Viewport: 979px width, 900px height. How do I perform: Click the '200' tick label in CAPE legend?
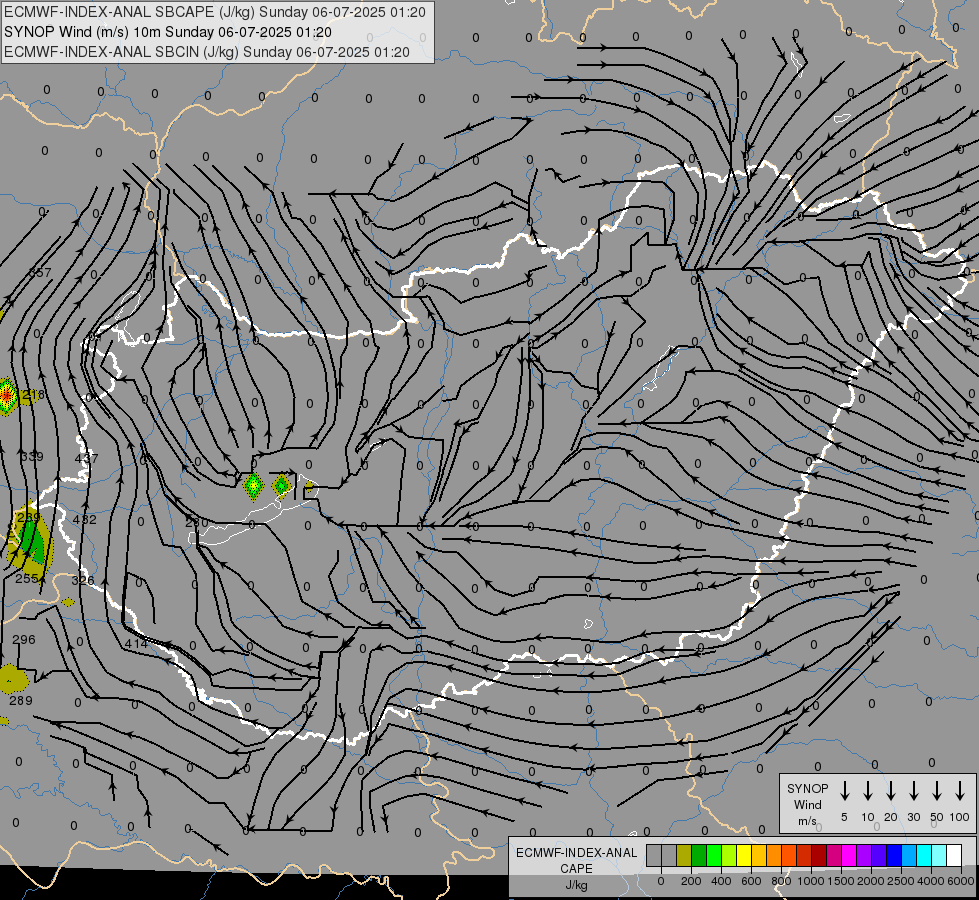691,881
